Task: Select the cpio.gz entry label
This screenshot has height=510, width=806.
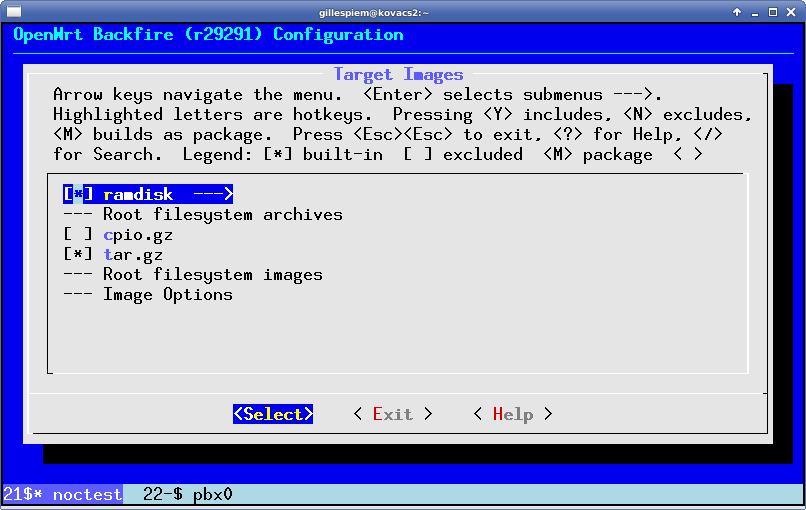Action: 138,235
